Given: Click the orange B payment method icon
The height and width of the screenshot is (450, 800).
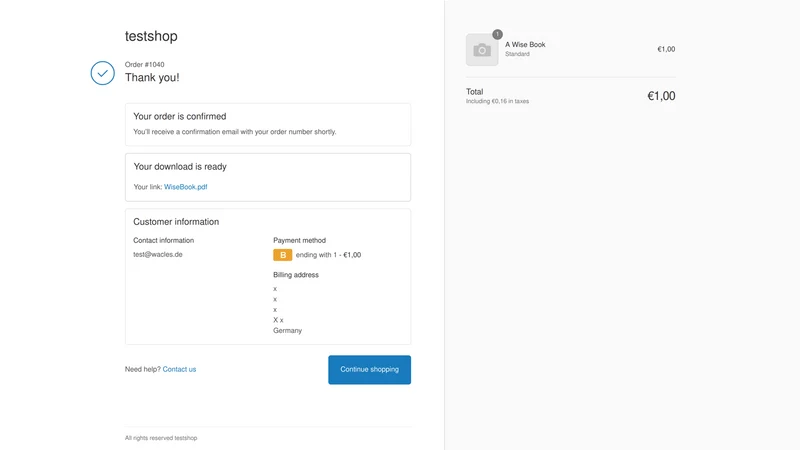Looking at the screenshot, I should [283, 255].
